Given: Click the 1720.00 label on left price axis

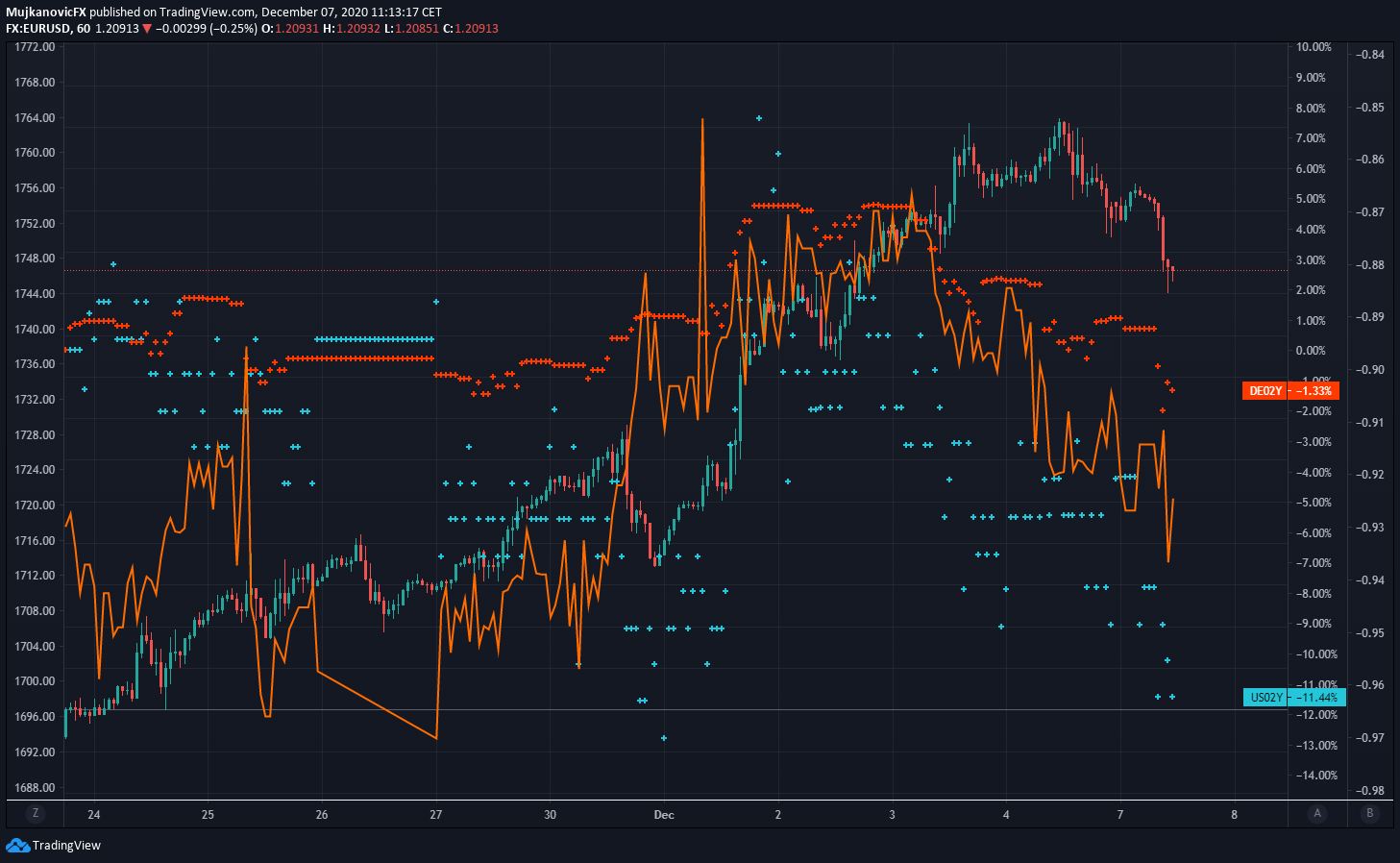Looking at the screenshot, I should pos(35,505).
